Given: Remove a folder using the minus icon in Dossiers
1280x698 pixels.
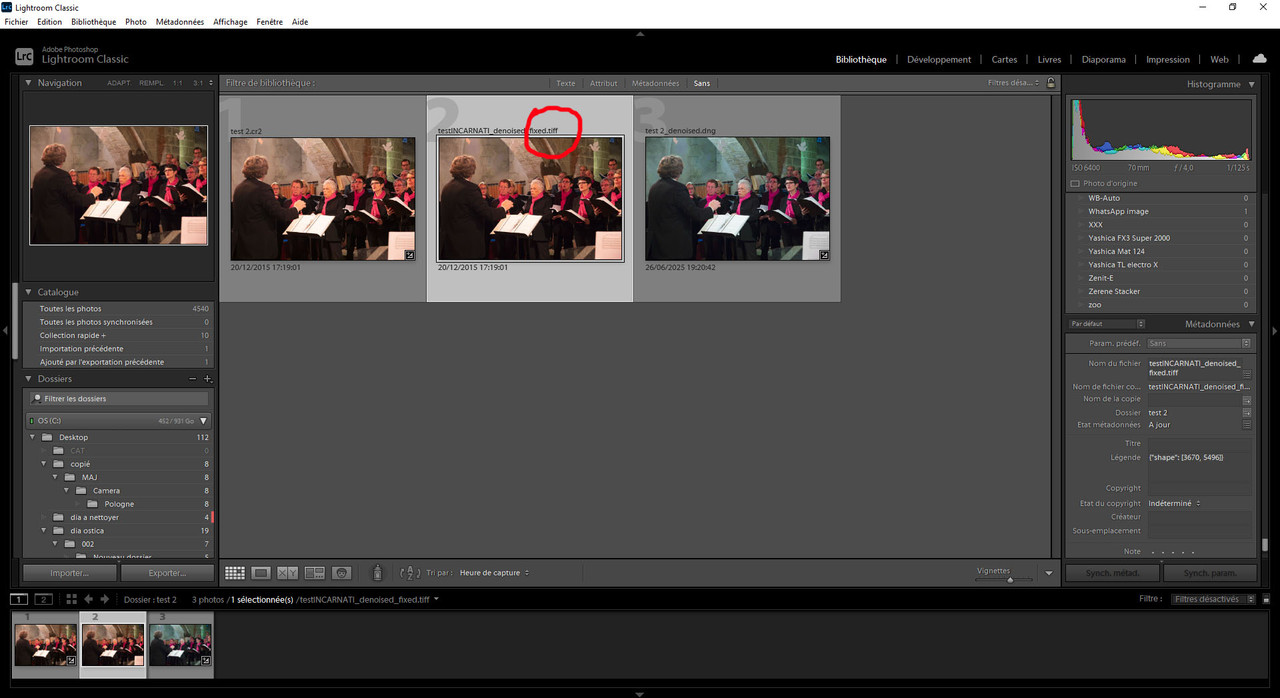Looking at the screenshot, I should [193, 379].
